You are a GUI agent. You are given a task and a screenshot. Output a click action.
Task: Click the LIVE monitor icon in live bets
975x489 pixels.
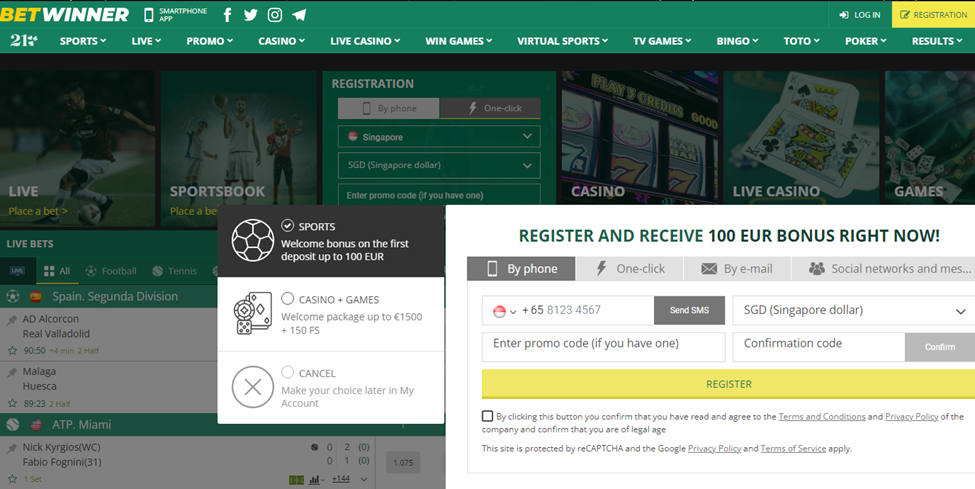(17, 271)
